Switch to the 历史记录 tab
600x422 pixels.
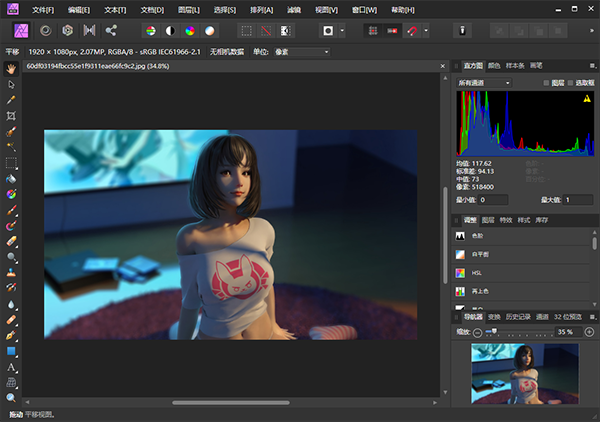[x=517, y=317]
